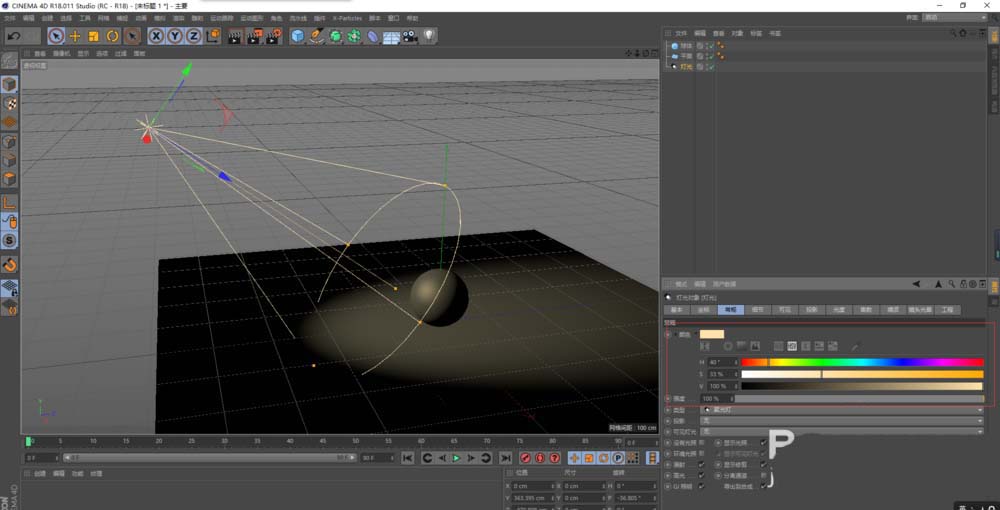Toggle the 漫射 checkbox
Image resolution: width=1000 pixels, height=510 pixels.
pos(701,464)
